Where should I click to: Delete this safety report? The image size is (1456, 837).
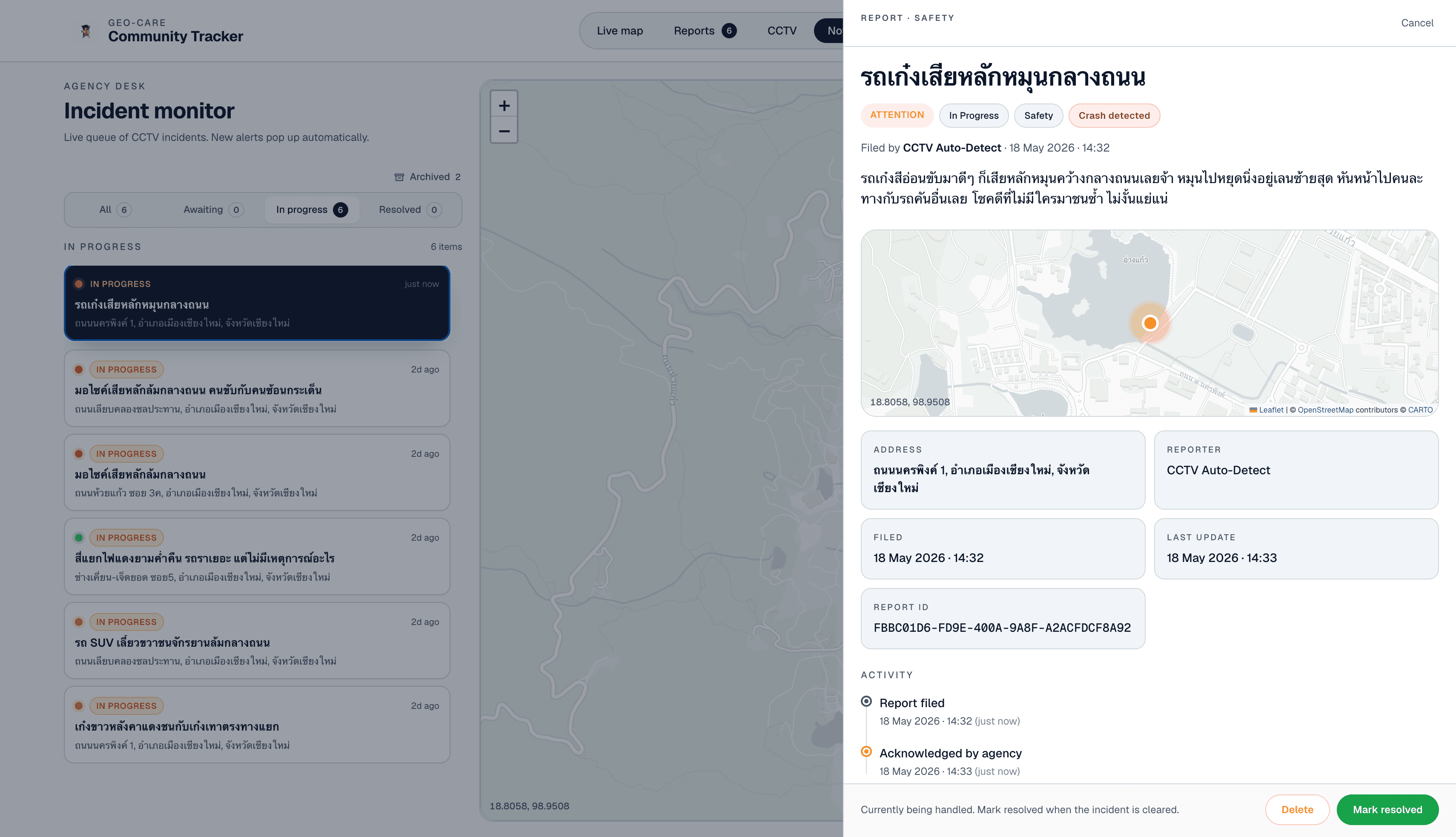tap(1297, 809)
